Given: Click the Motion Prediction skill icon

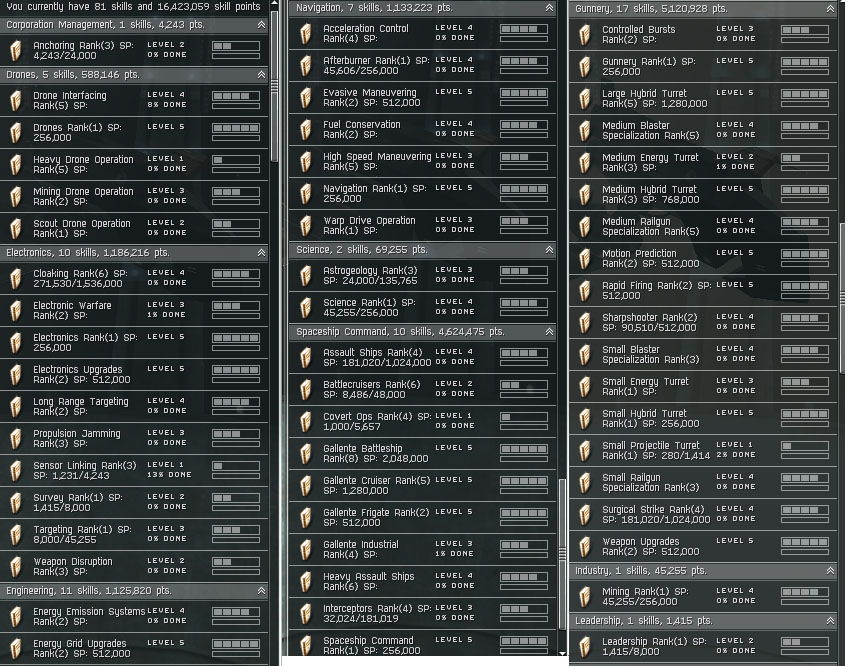Looking at the screenshot, I should click(x=585, y=258).
